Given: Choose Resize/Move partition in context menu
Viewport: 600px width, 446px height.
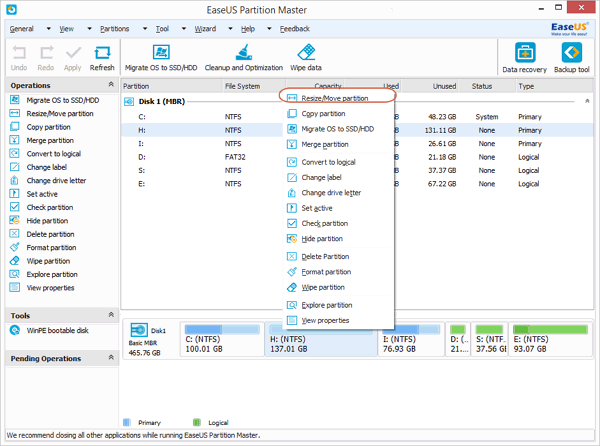Looking at the screenshot, I should (338, 98).
